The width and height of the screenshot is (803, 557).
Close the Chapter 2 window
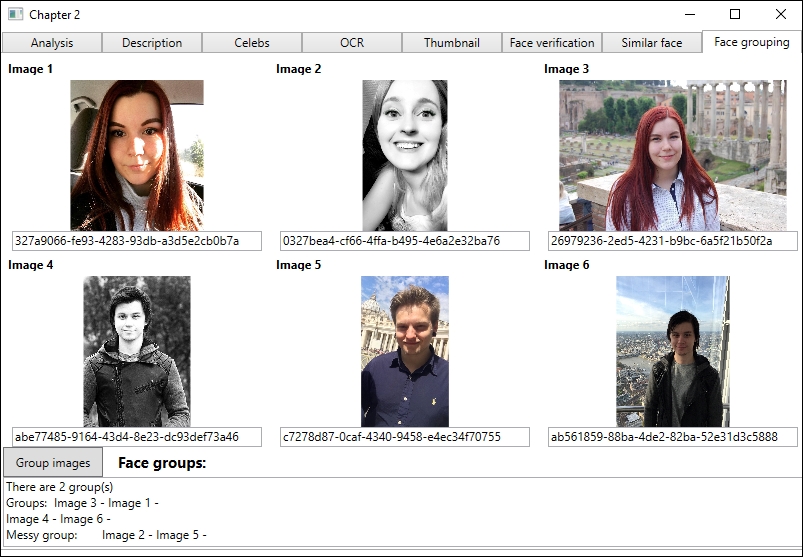pyautogui.click(x=780, y=14)
